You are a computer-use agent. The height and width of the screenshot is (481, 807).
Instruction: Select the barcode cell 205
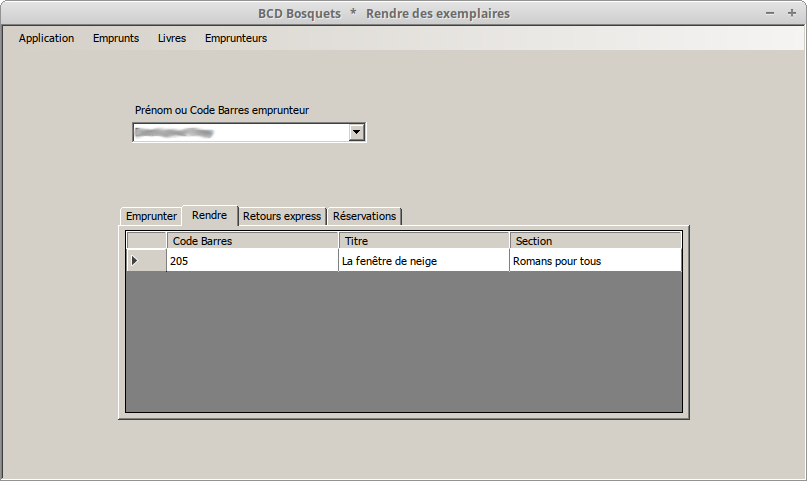[x=252, y=261]
